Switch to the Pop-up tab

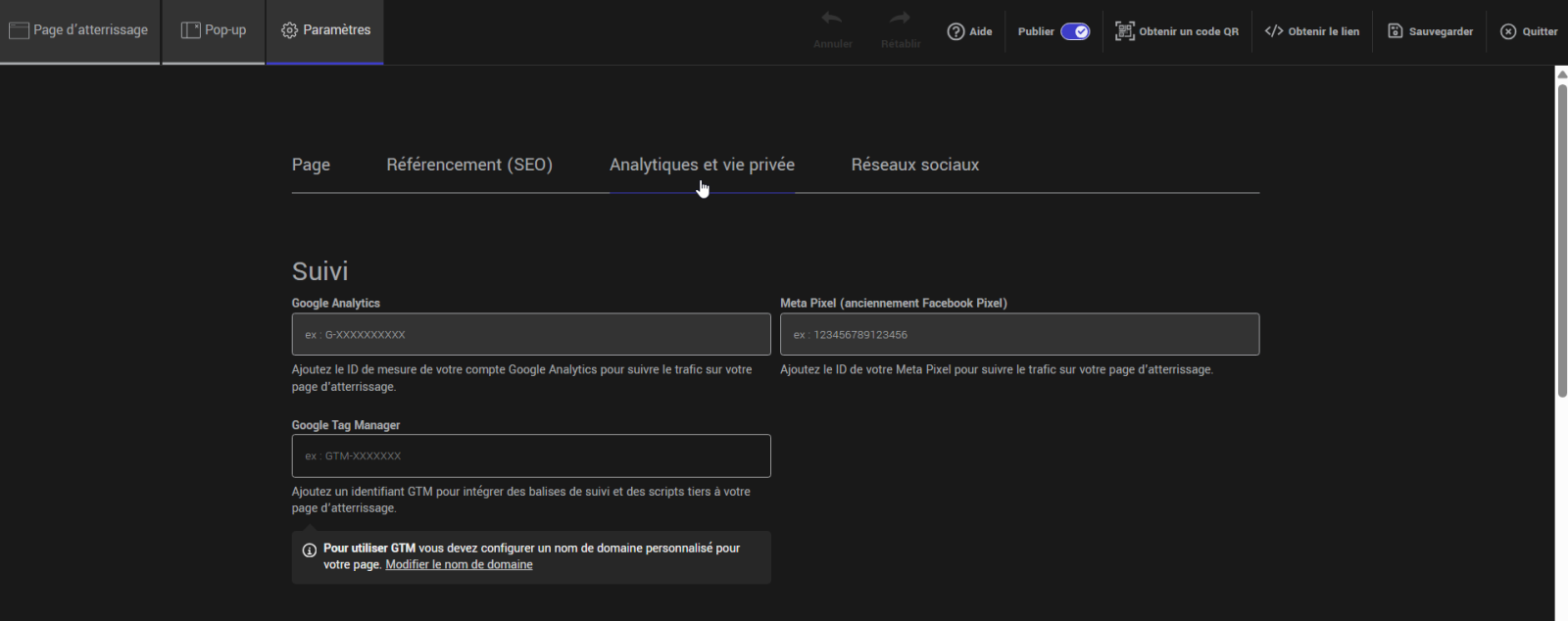pyautogui.click(x=214, y=30)
